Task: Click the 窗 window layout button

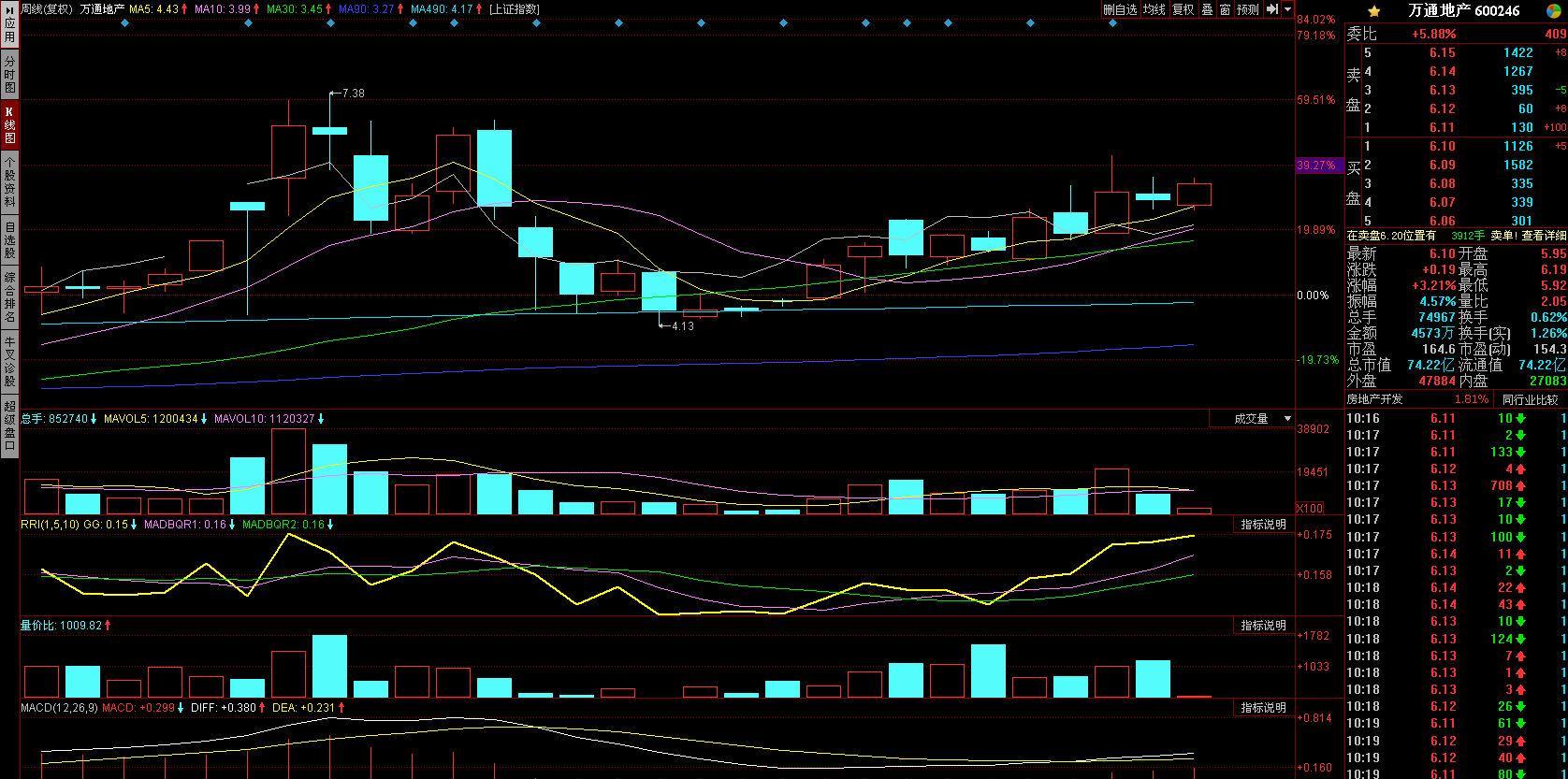Action: pyautogui.click(x=1225, y=9)
